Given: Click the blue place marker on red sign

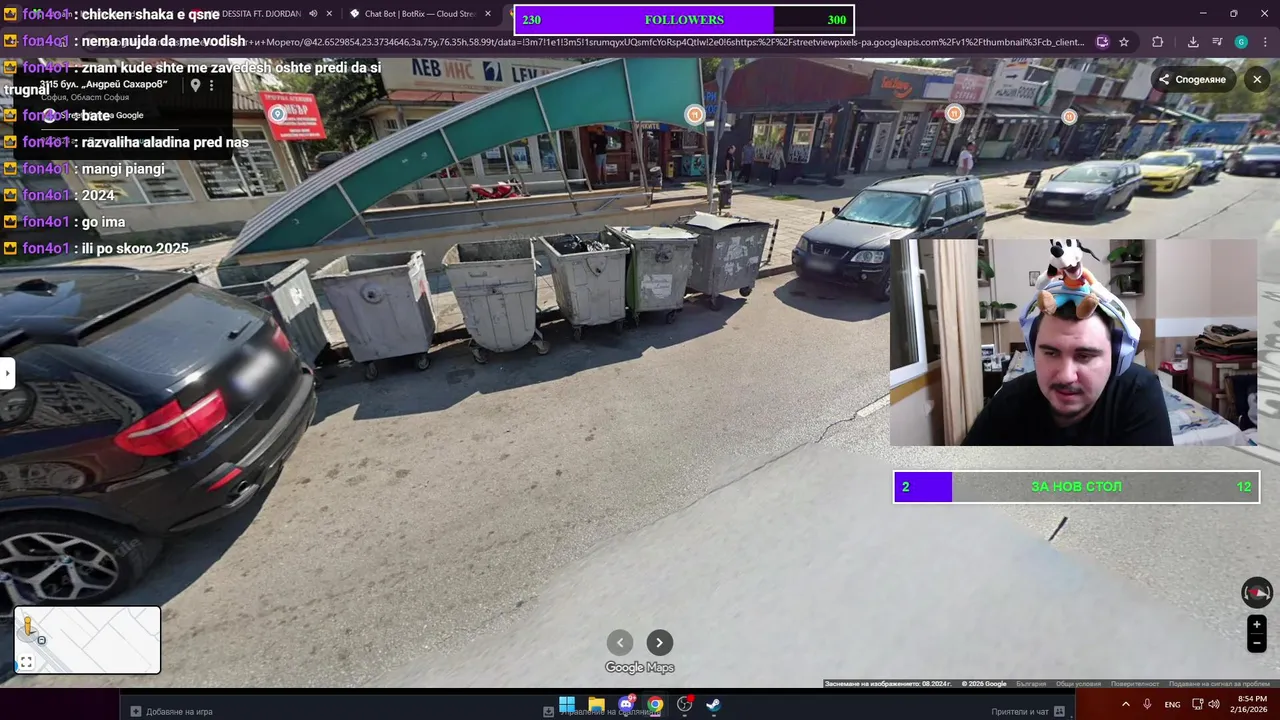Looking at the screenshot, I should pyautogui.click(x=278, y=114).
